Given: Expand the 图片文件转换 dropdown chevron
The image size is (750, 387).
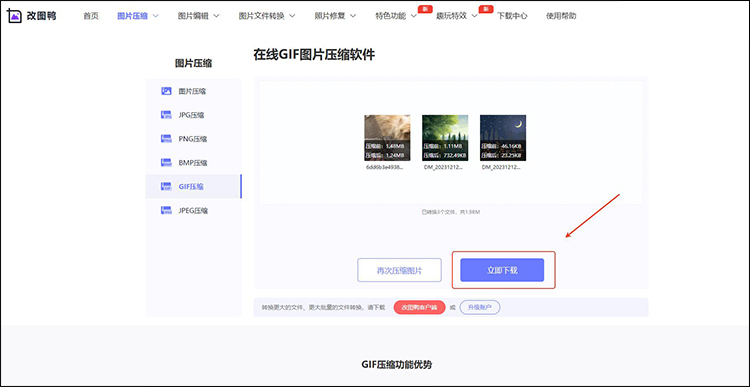Looking at the screenshot, I should [x=292, y=16].
